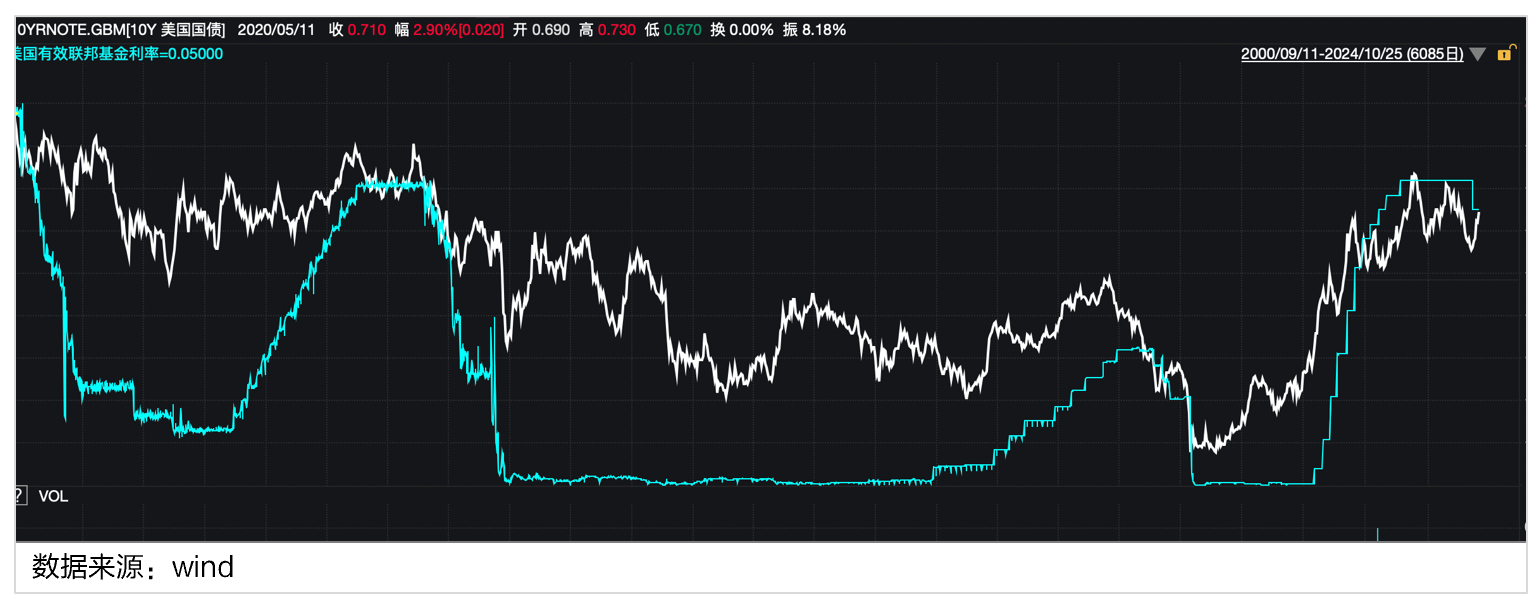Click the white line's rightmost endpoint
Screen dimensions: 1537x603
point(1478,212)
